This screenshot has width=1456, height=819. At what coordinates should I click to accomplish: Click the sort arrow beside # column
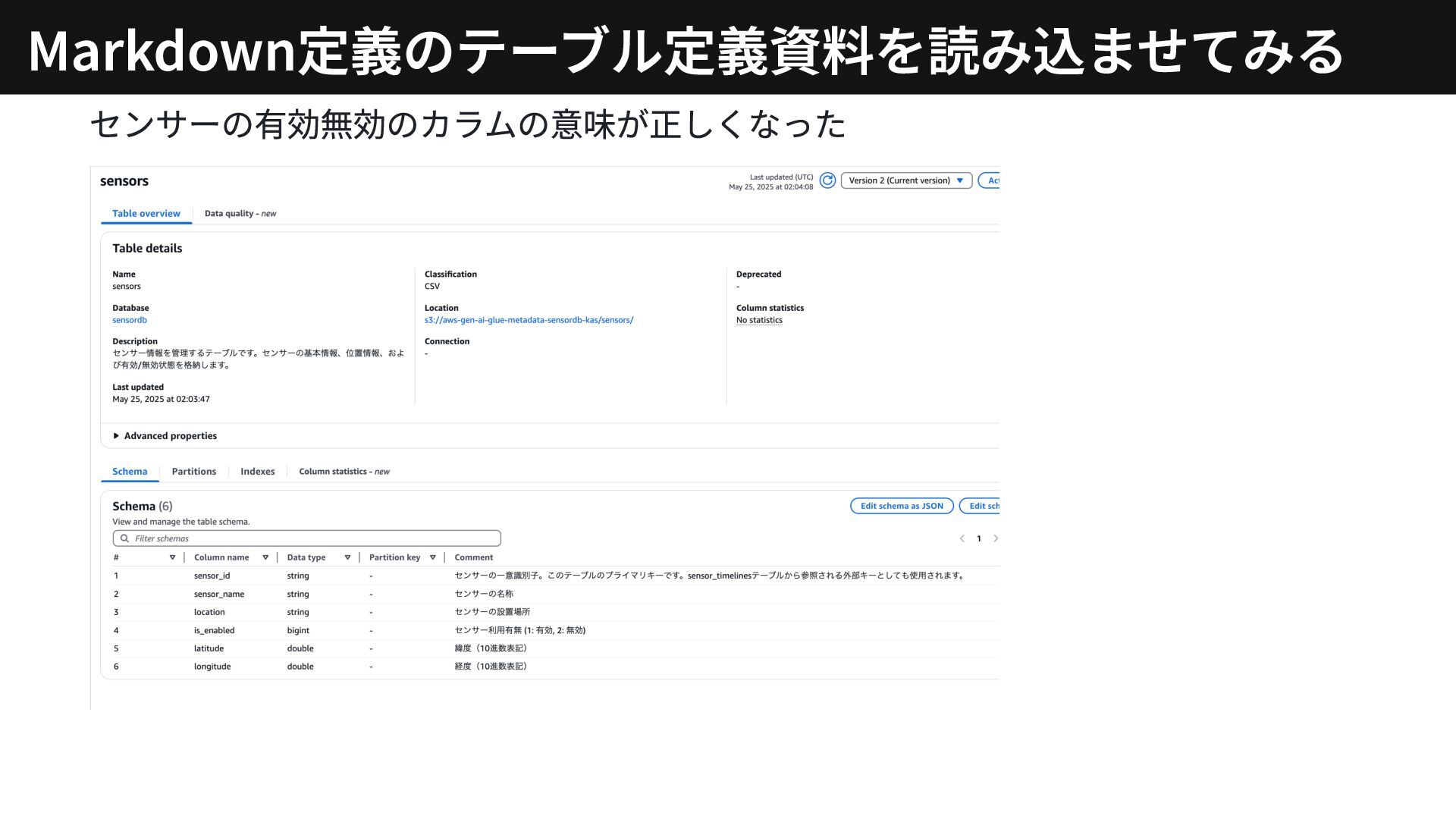[x=172, y=557]
